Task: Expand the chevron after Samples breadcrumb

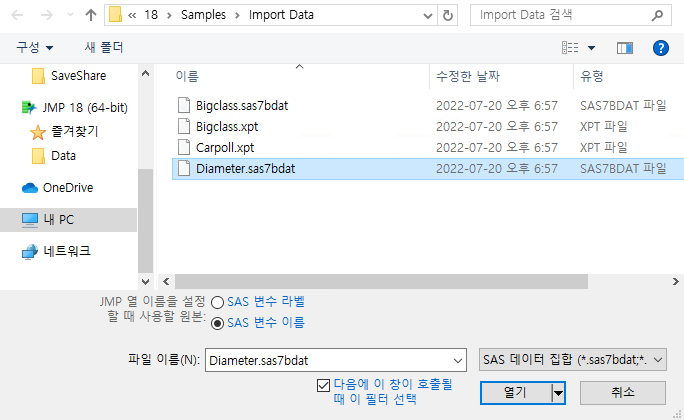Action: 237,16
